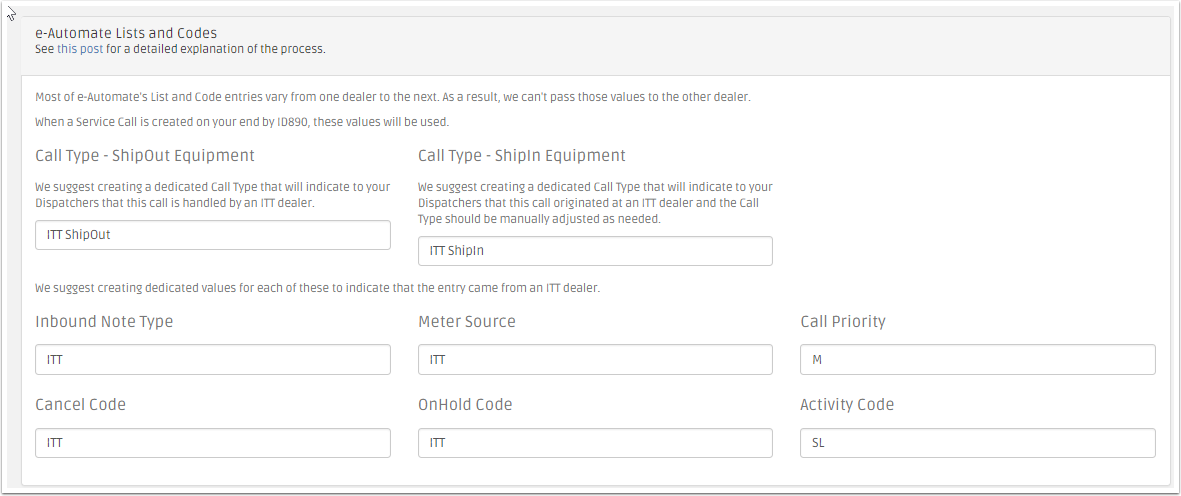The height and width of the screenshot is (496, 1181).
Task: Click the ShipOut 'handled by an ITT dealer' description
Action: (x=212, y=194)
